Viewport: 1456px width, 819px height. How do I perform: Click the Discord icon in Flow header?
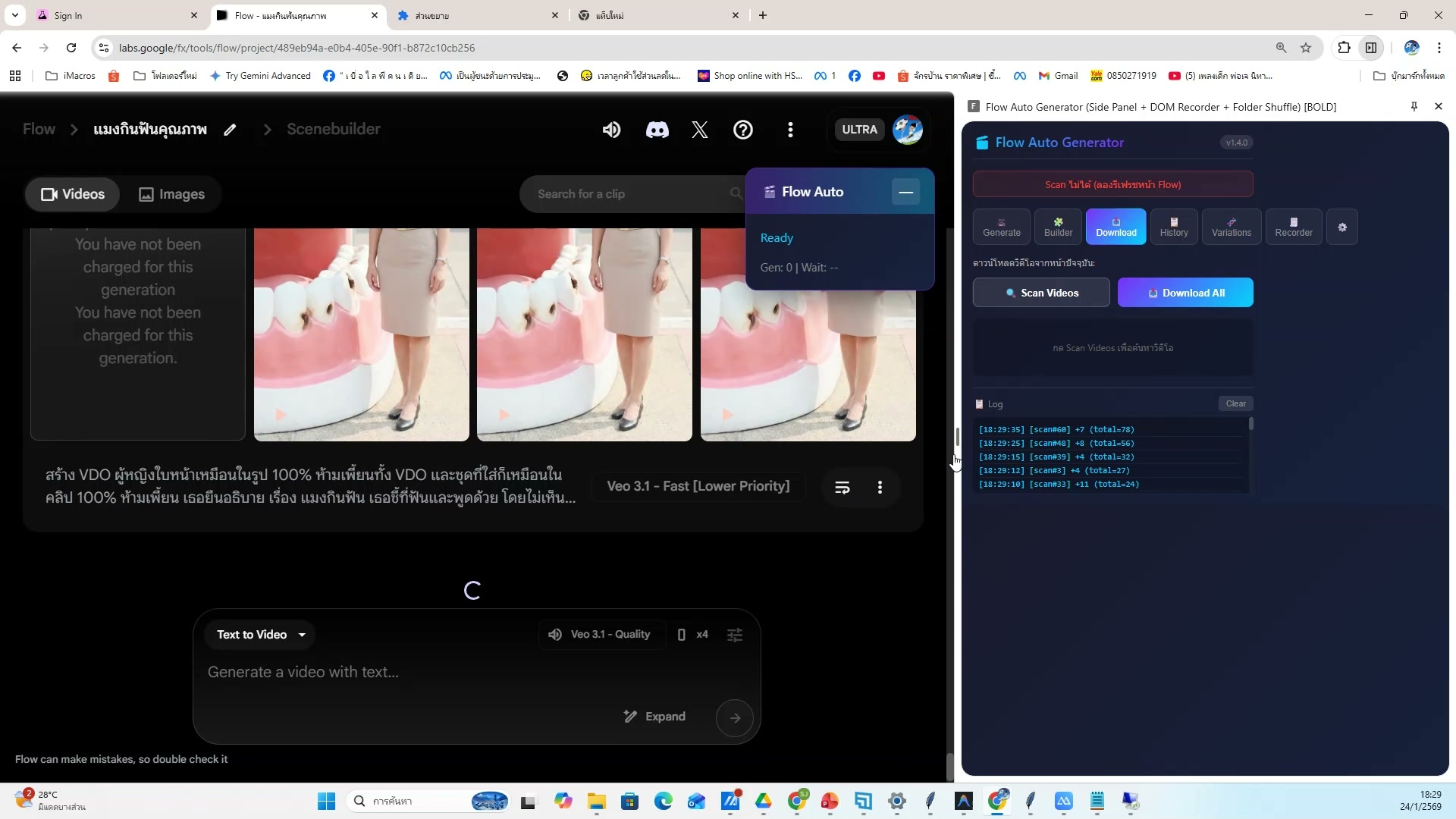[x=657, y=130]
